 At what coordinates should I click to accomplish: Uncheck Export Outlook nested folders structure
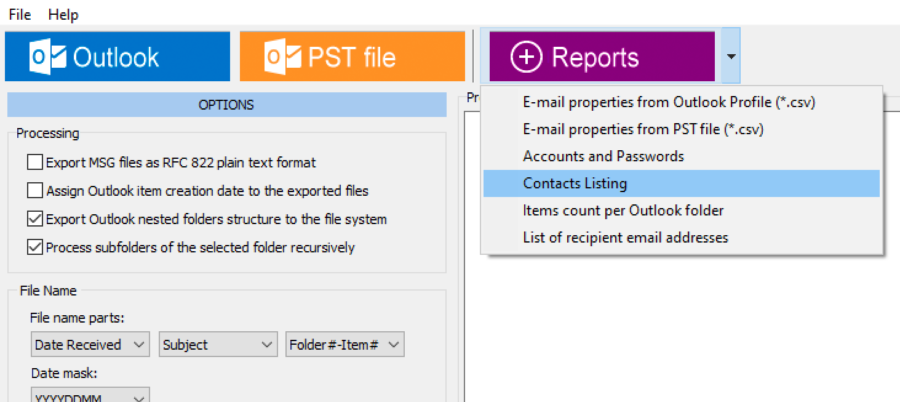pyautogui.click(x=36, y=219)
